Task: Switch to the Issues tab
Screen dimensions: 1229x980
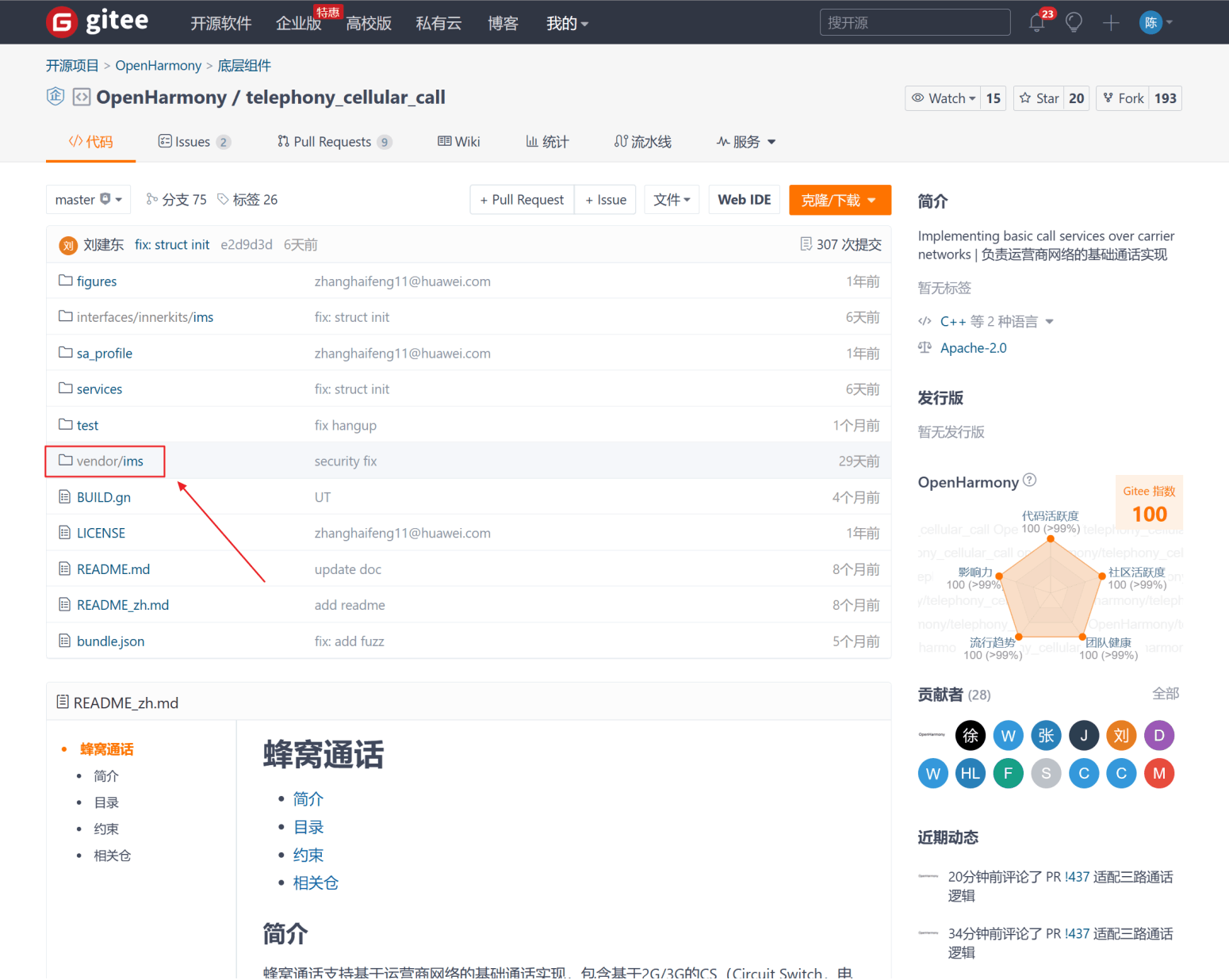Action: coord(194,142)
